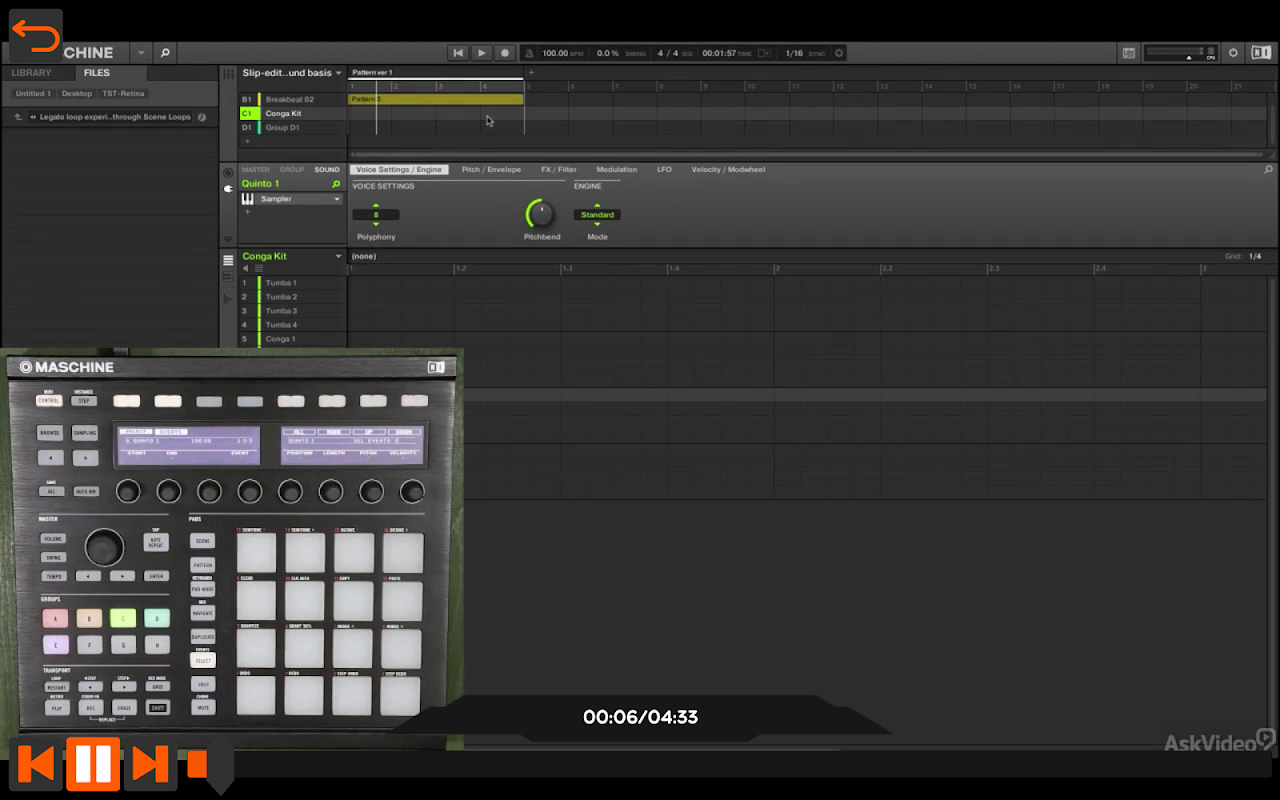The height and width of the screenshot is (800, 1280).
Task: Toggle the audio engine power button
Action: (1233, 53)
